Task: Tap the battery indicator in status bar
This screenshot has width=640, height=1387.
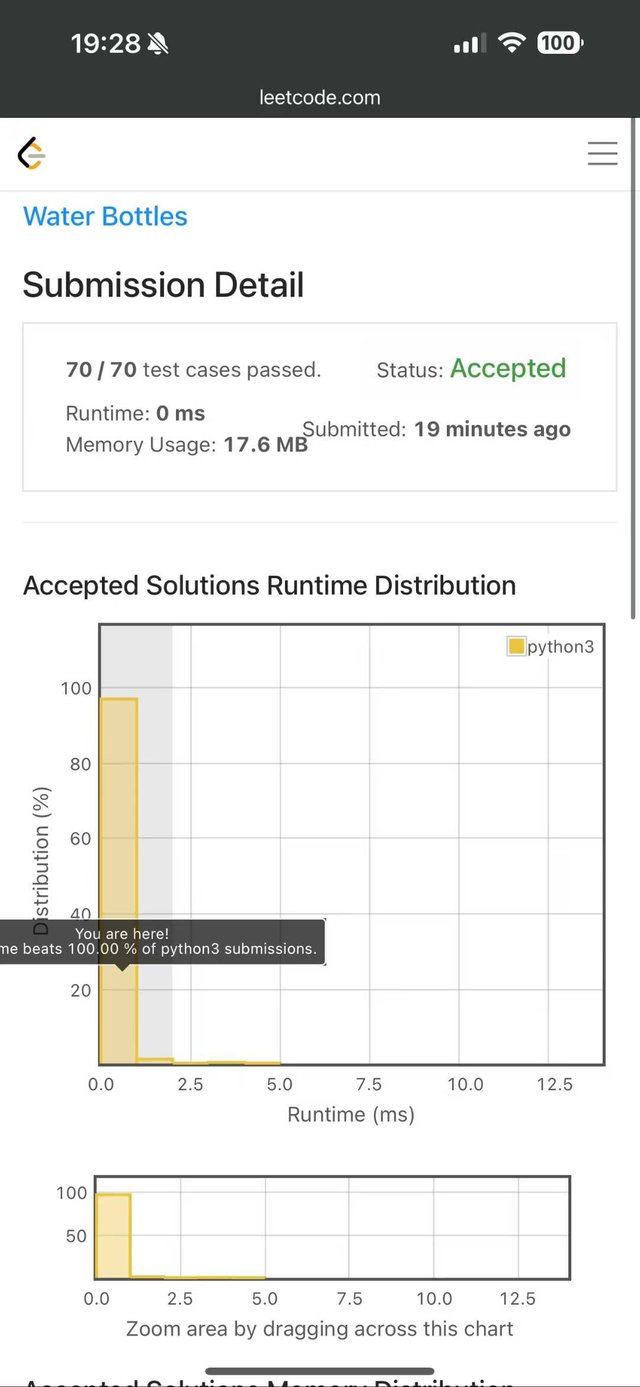Action: coord(560,43)
